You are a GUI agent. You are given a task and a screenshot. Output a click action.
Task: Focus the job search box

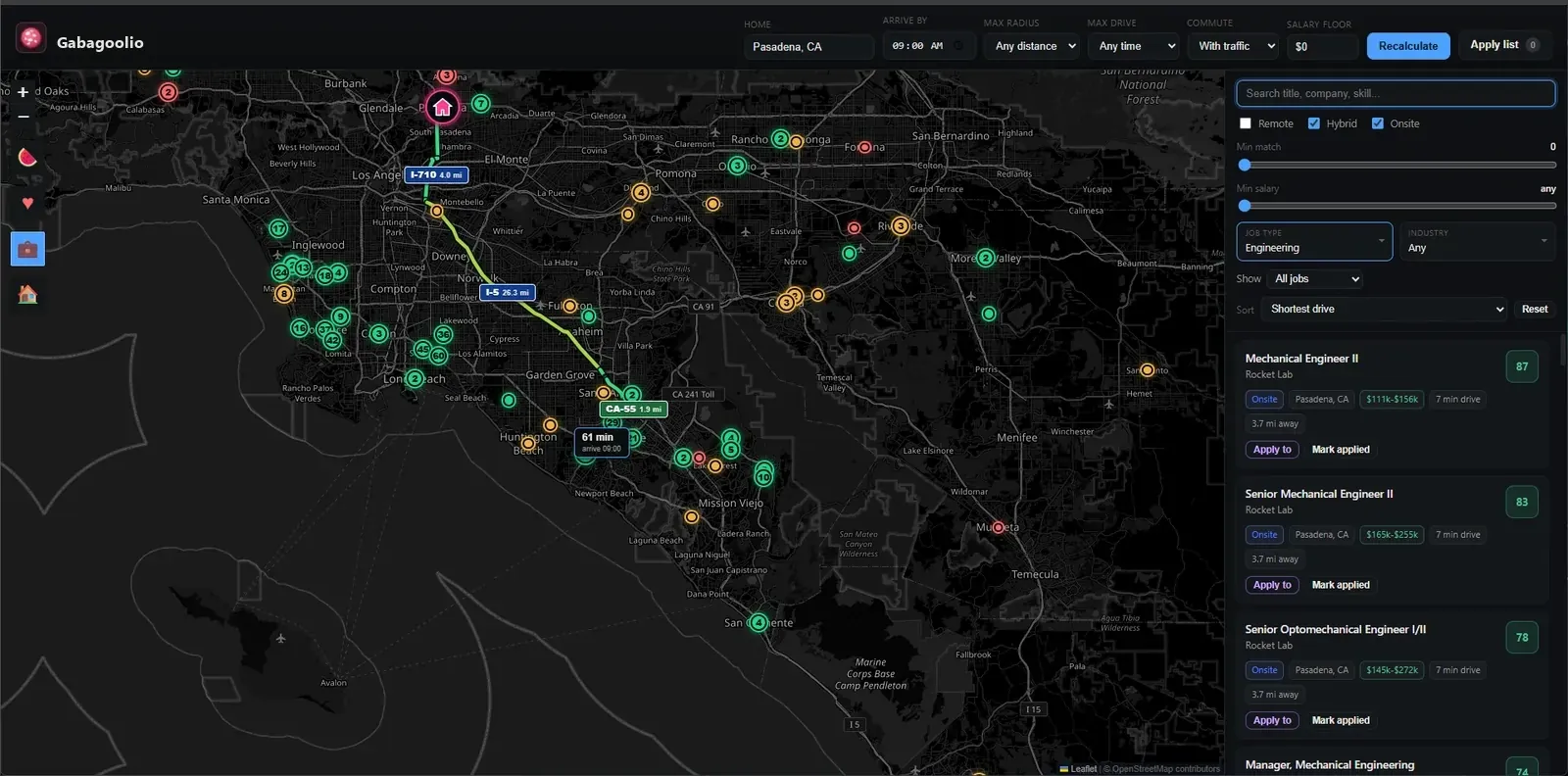(x=1396, y=93)
